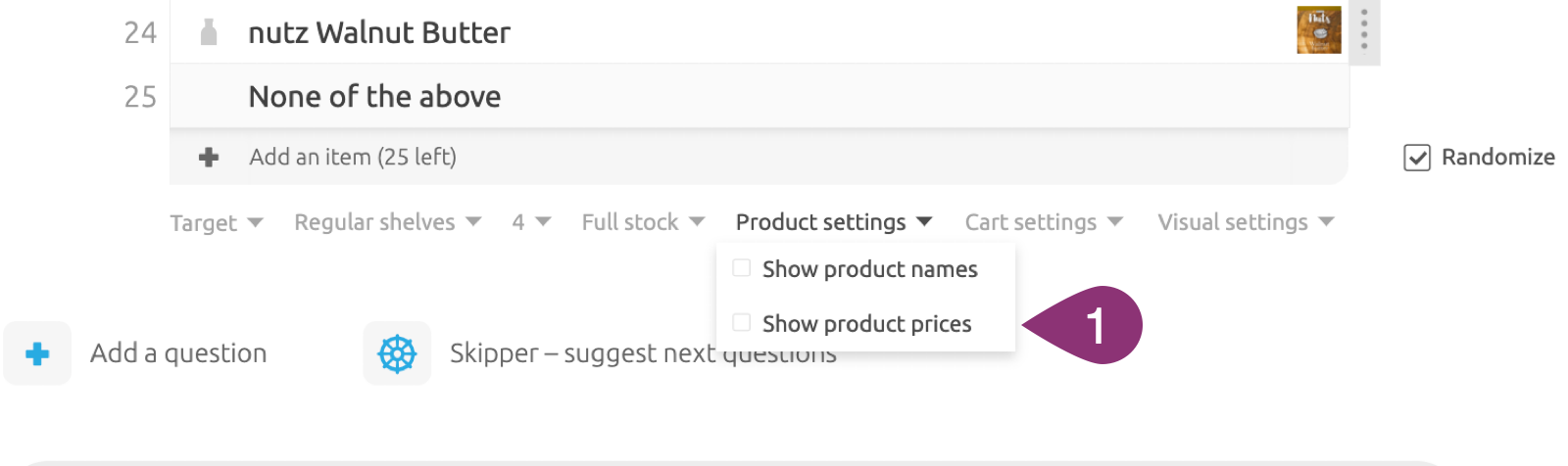Enable Show product names checkbox
This screenshot has width=1568, height=466.
click(x=742, y=268)
